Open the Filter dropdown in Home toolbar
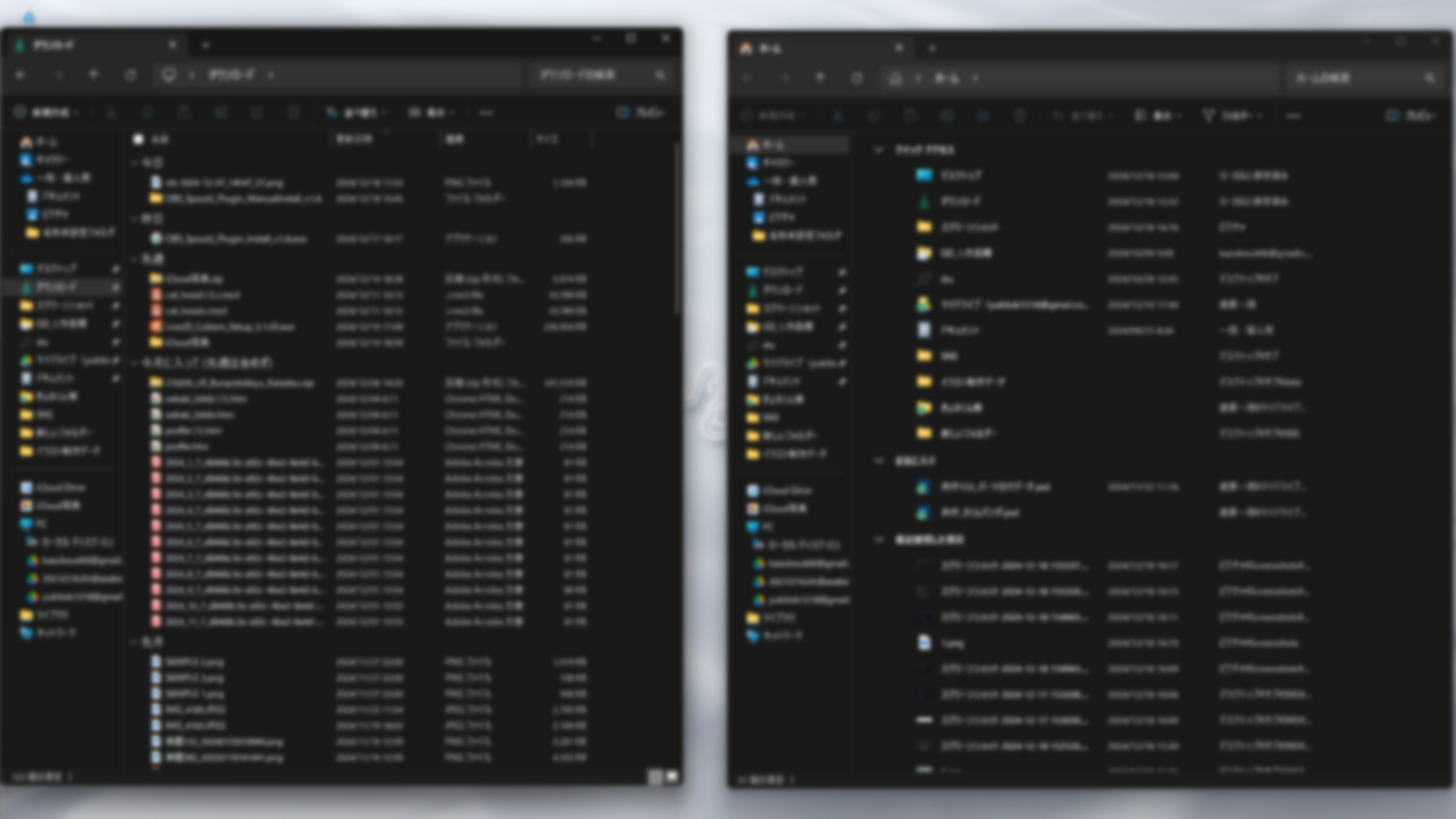This screenshot has width=1456, height=819. point(1232,116)
